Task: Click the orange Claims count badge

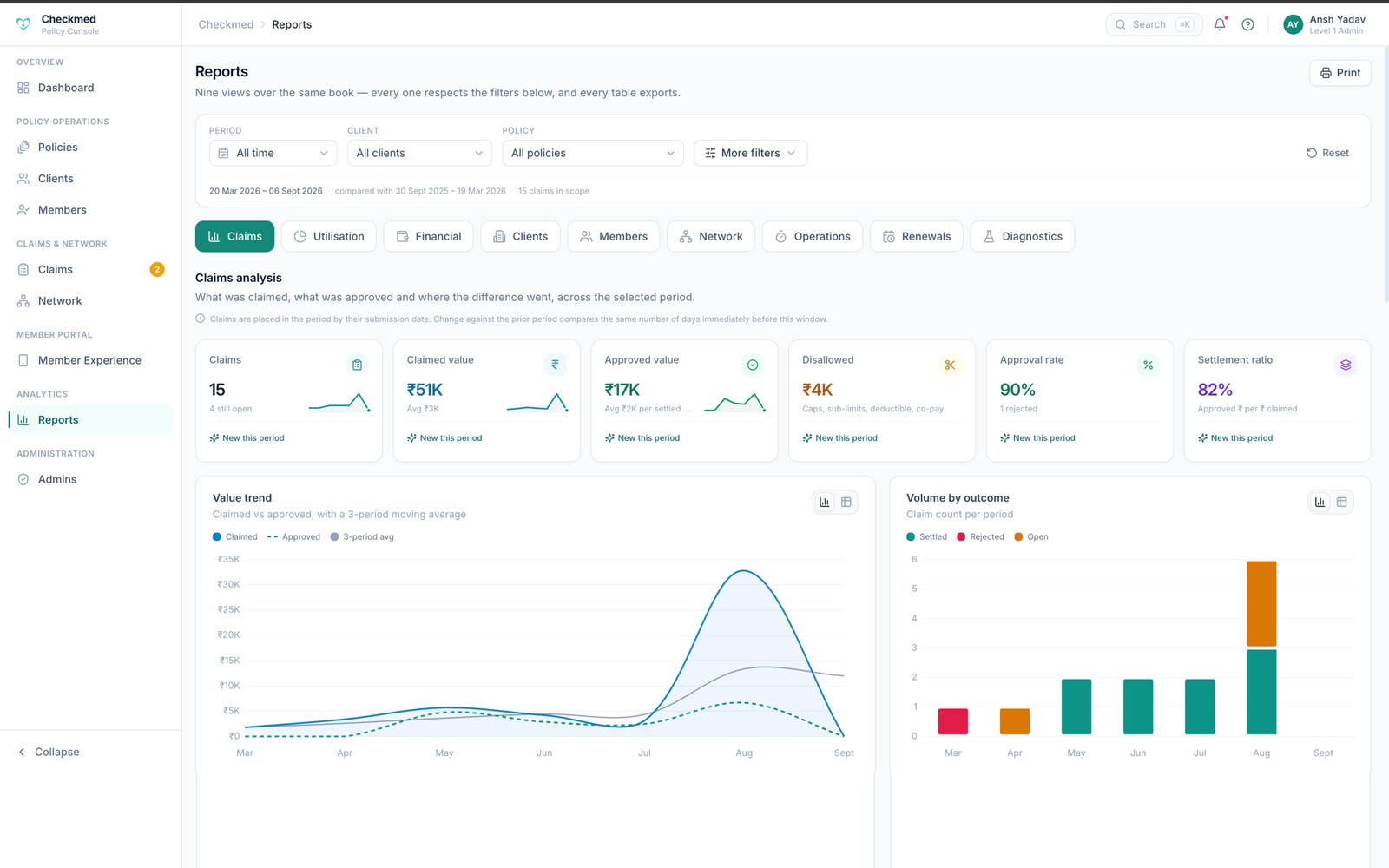Action: [x=157, y=269]
